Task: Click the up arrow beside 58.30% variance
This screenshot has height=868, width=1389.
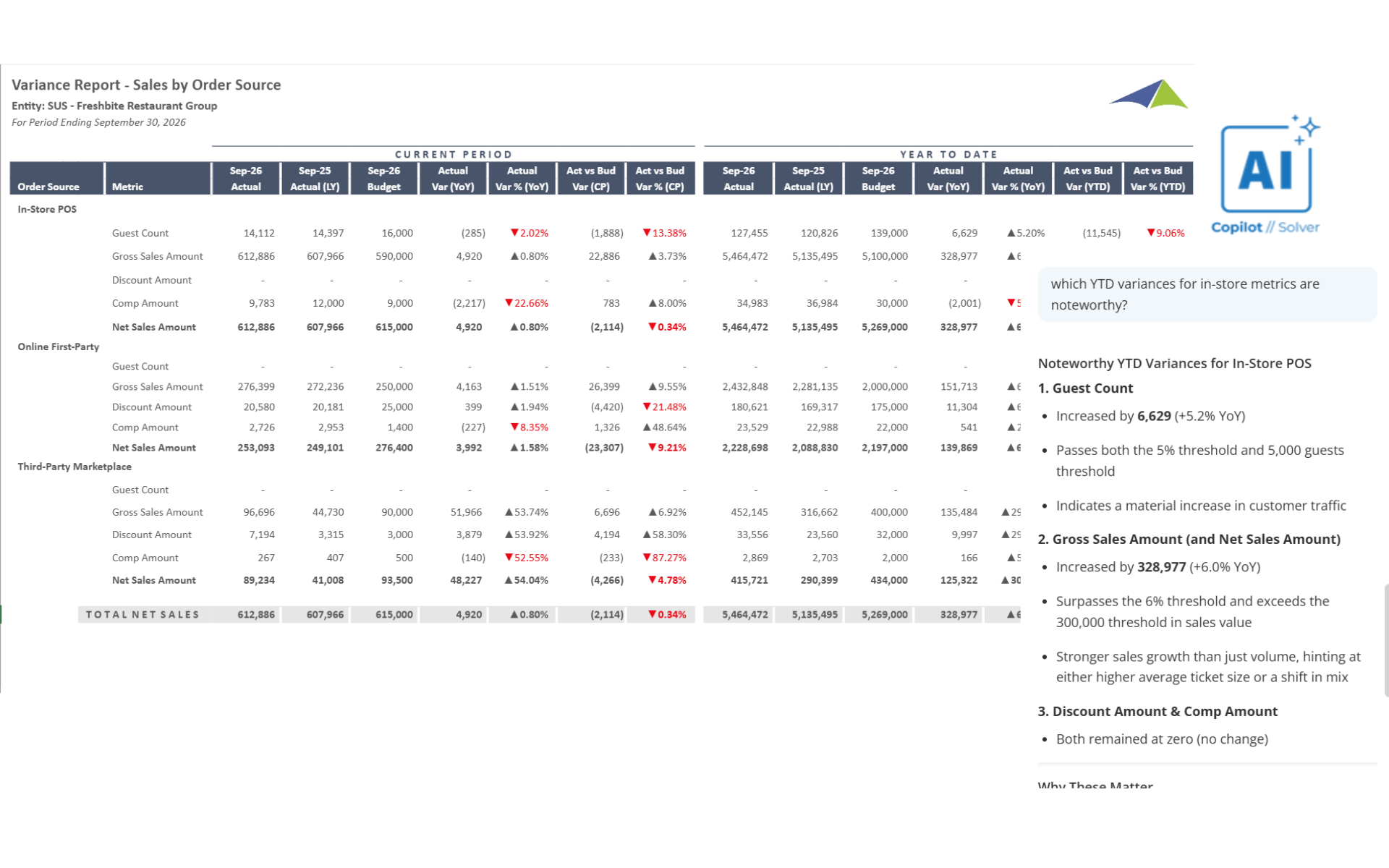Action: pos(647,535)
